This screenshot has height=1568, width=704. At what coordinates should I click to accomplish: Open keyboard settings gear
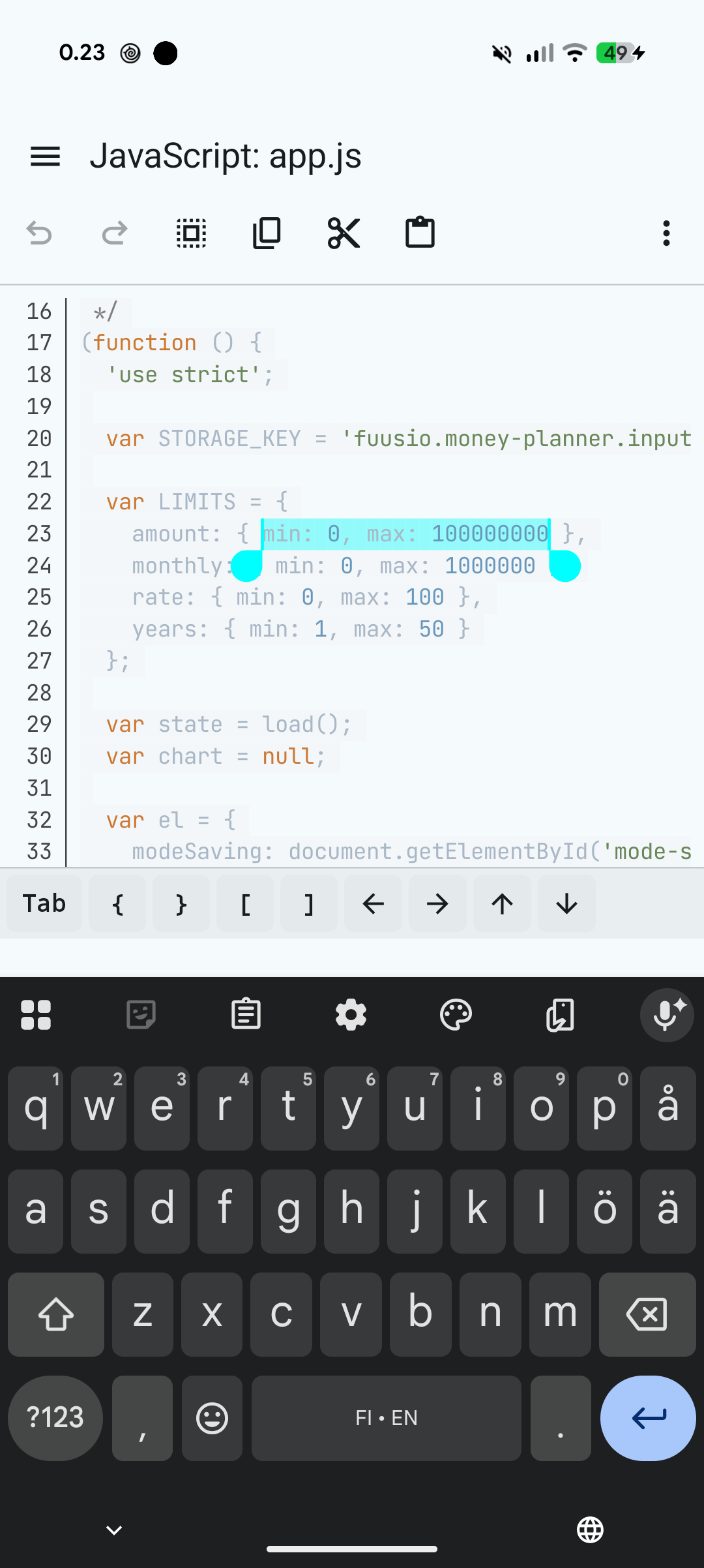click(351, 1015)
